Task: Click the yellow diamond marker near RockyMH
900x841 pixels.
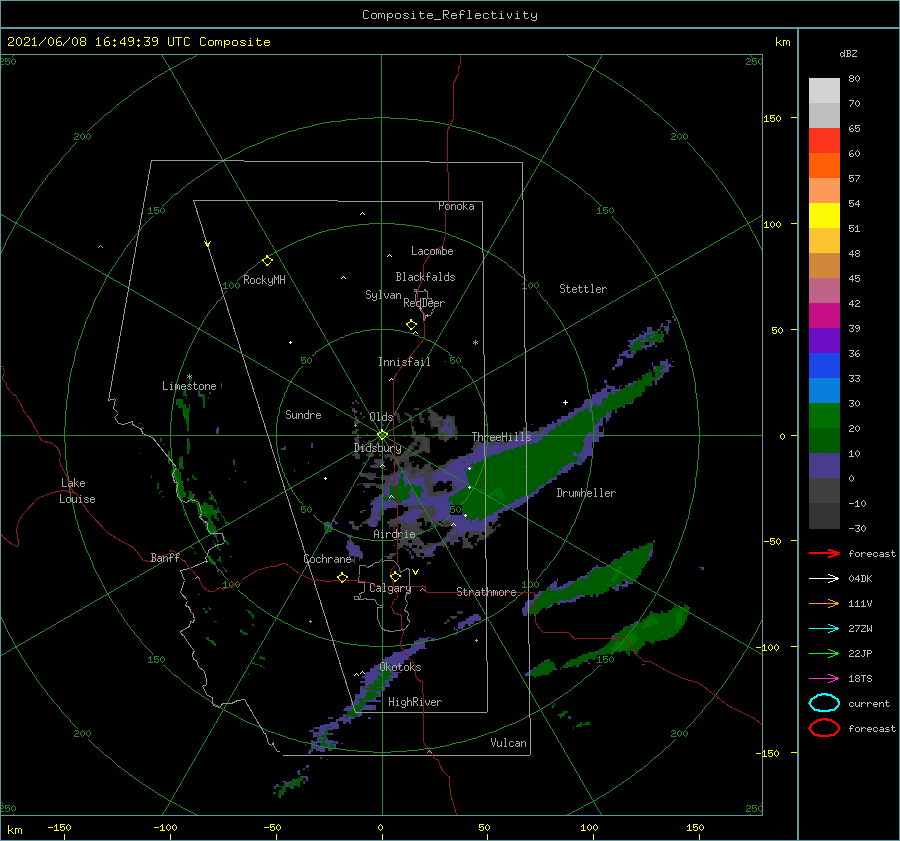Action: tap(267, 261)
